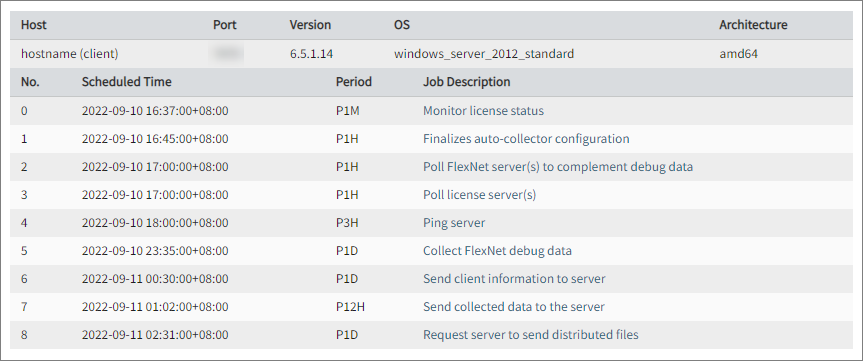
Task: Open Send collected data to the server job
Action: [x=514, y=307]
